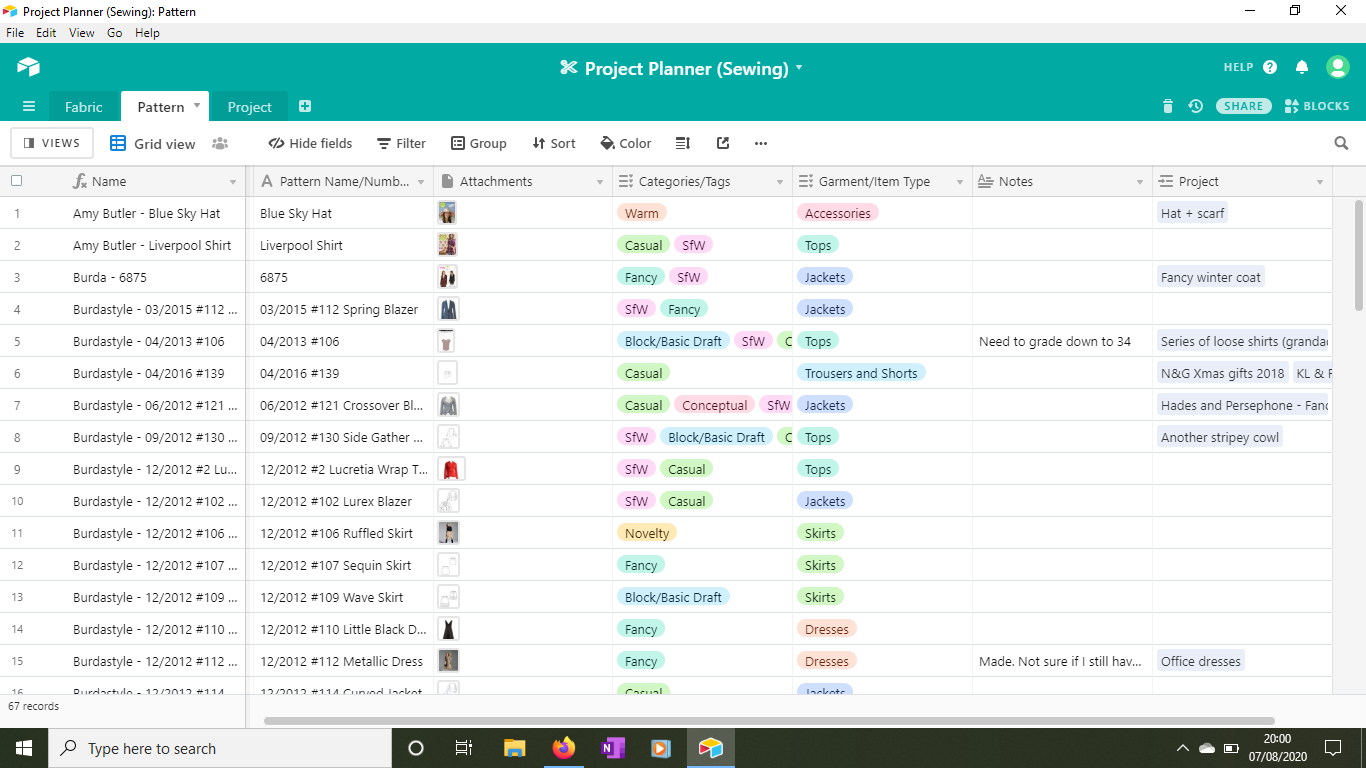Open Lucretia Wrap Top red attachment thumbnail
Screen dimensions: 1366x768
tap(451, 469)
